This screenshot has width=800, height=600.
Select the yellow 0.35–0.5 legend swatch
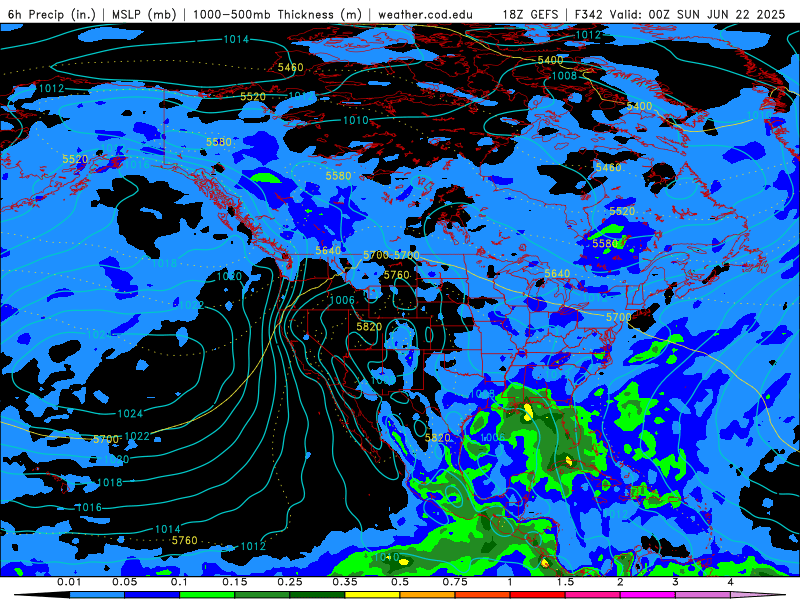372,595
